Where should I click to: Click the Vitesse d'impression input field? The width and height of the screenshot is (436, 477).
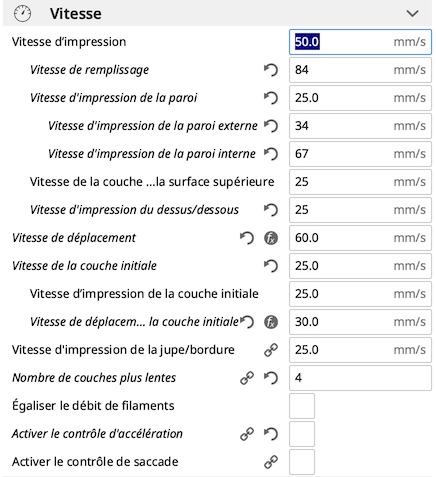[x=360, y=42]
